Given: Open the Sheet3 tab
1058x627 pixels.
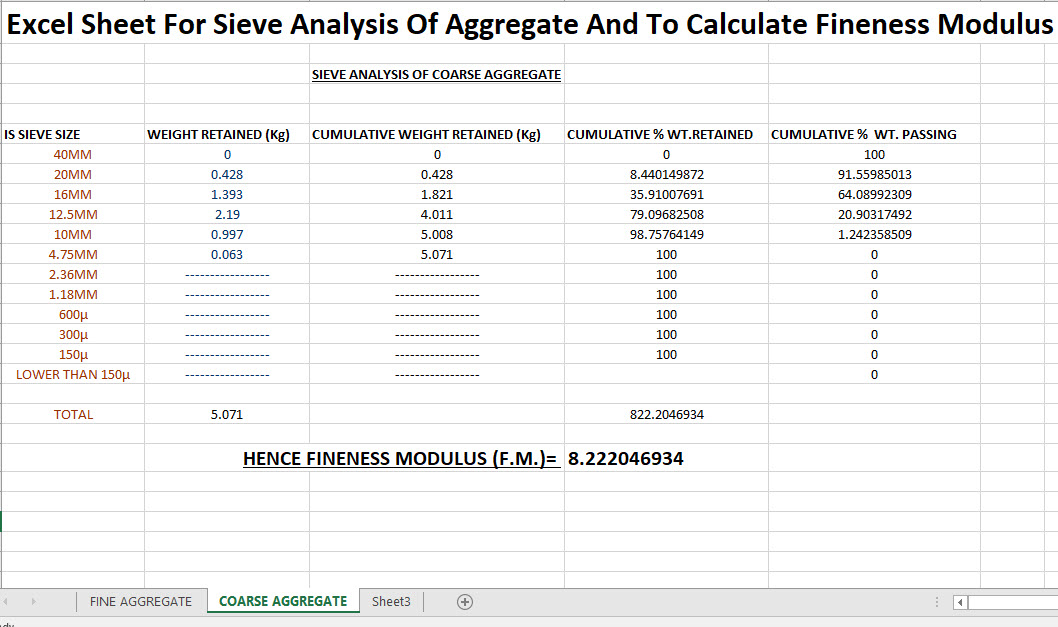Looking at the screenshot, I should click(x=391, y=601).
